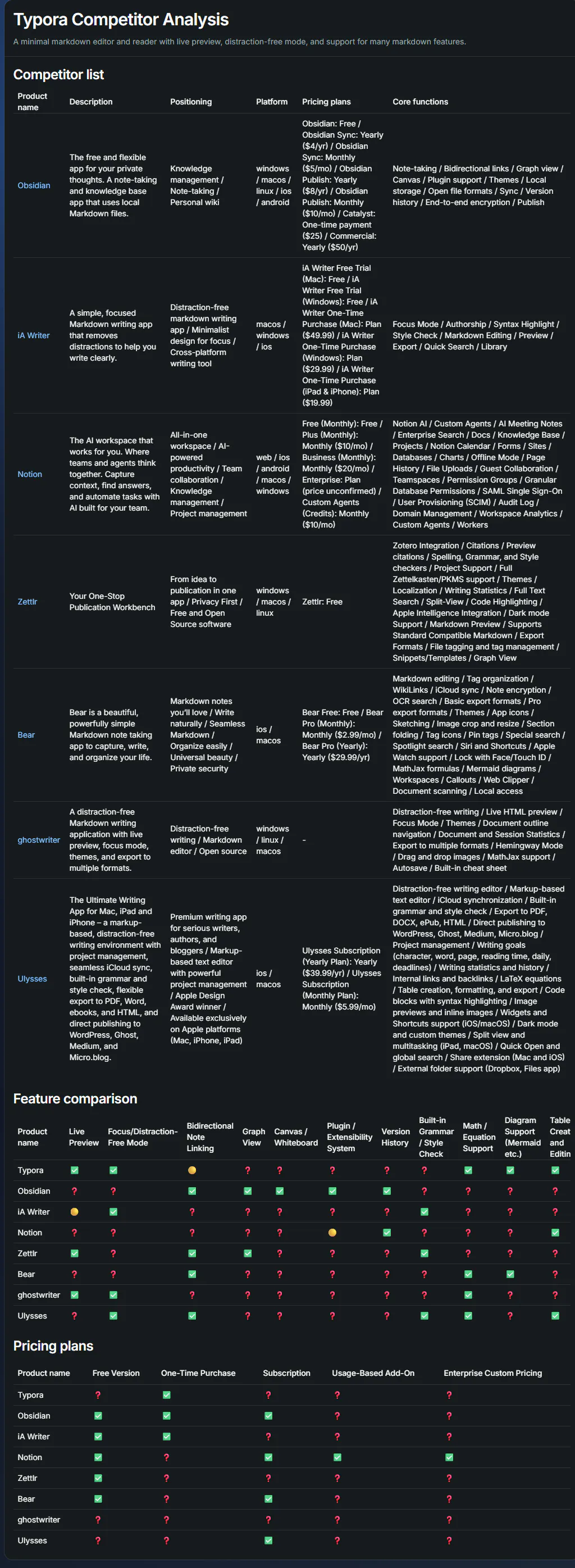The height and width of the screenshot is (1568, 575).
Task: Open the Ulysses product link
Action: tap(32, 979)
